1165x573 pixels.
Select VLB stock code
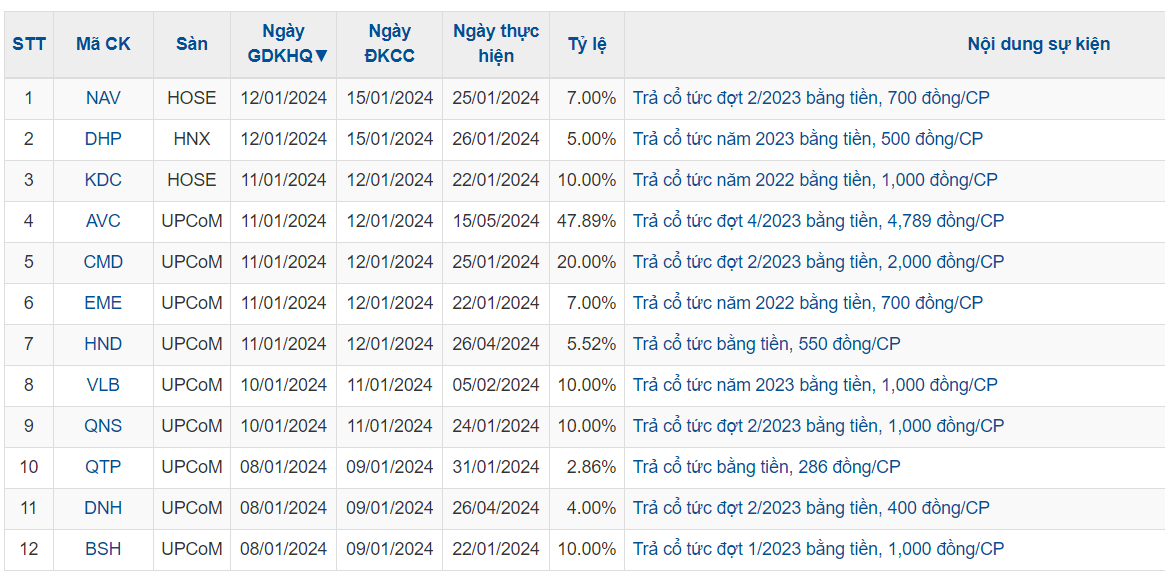pyautogui.click(x=103, y=385)
